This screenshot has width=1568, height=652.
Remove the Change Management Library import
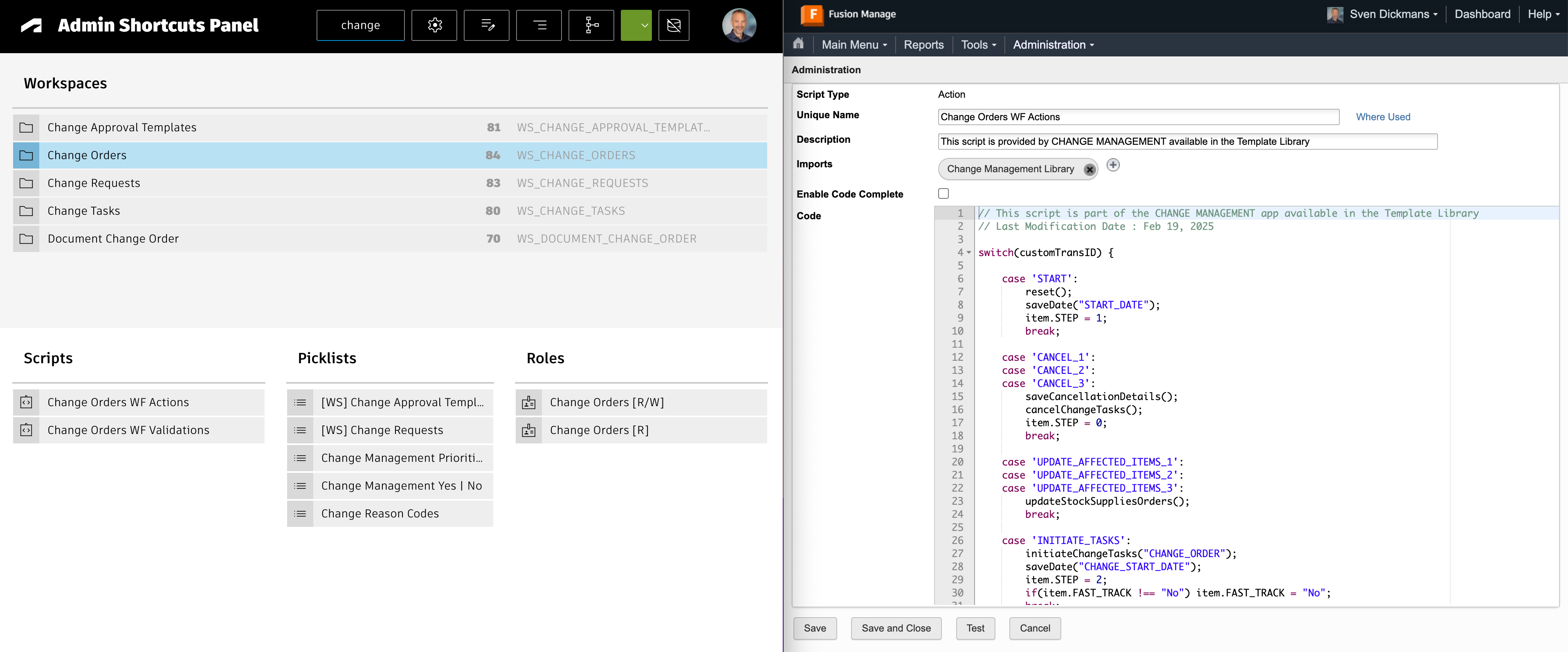pyautogui.click(x=1089, y=170)
